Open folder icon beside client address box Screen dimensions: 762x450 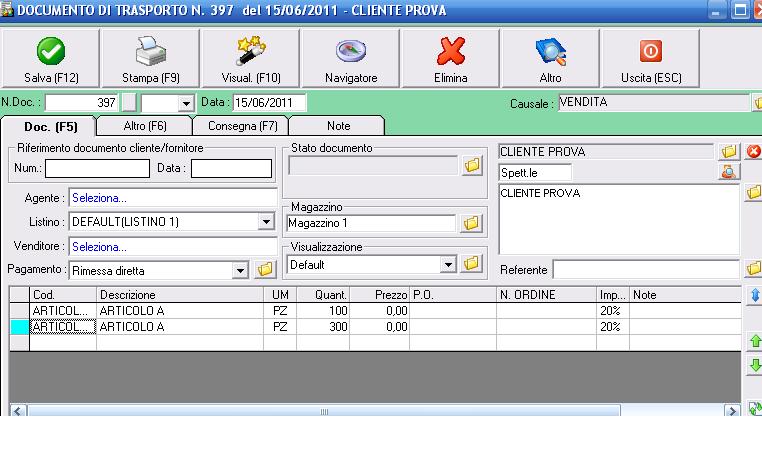click(754, 192)
